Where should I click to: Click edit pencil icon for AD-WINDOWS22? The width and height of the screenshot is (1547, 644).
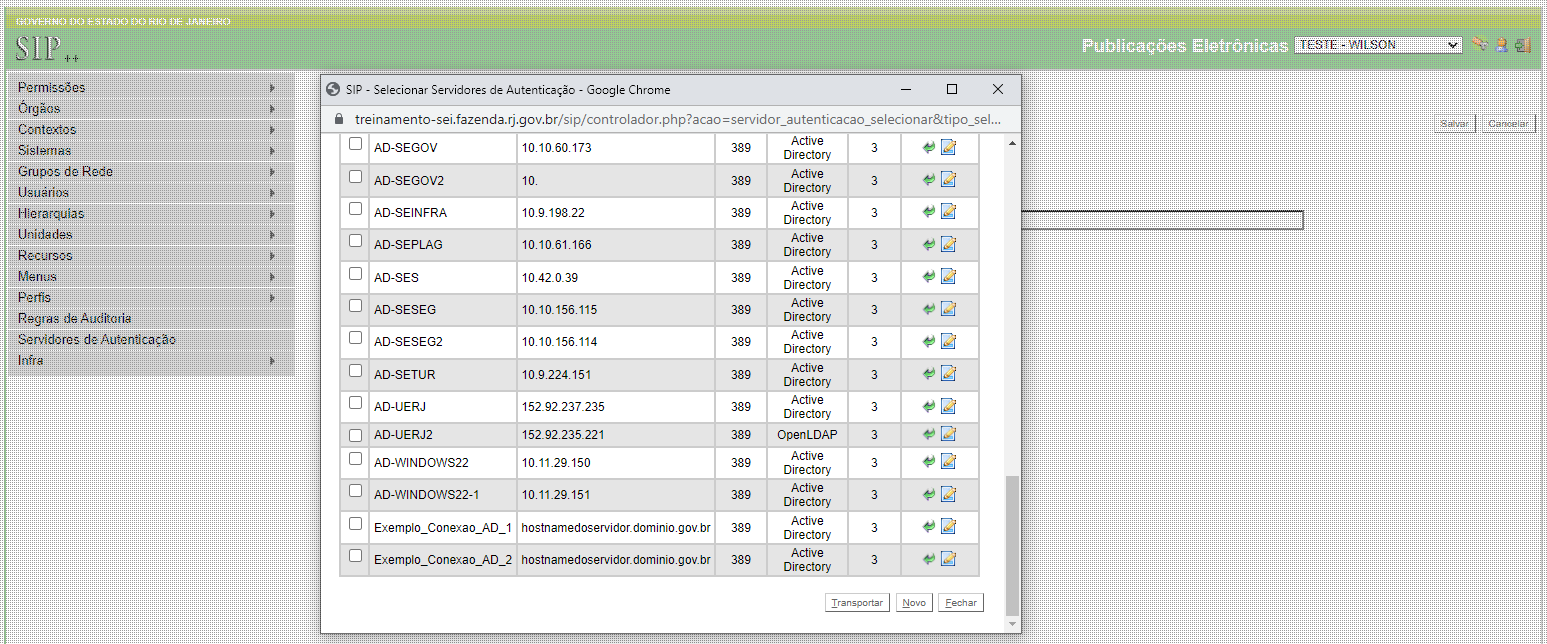[949, 462]
